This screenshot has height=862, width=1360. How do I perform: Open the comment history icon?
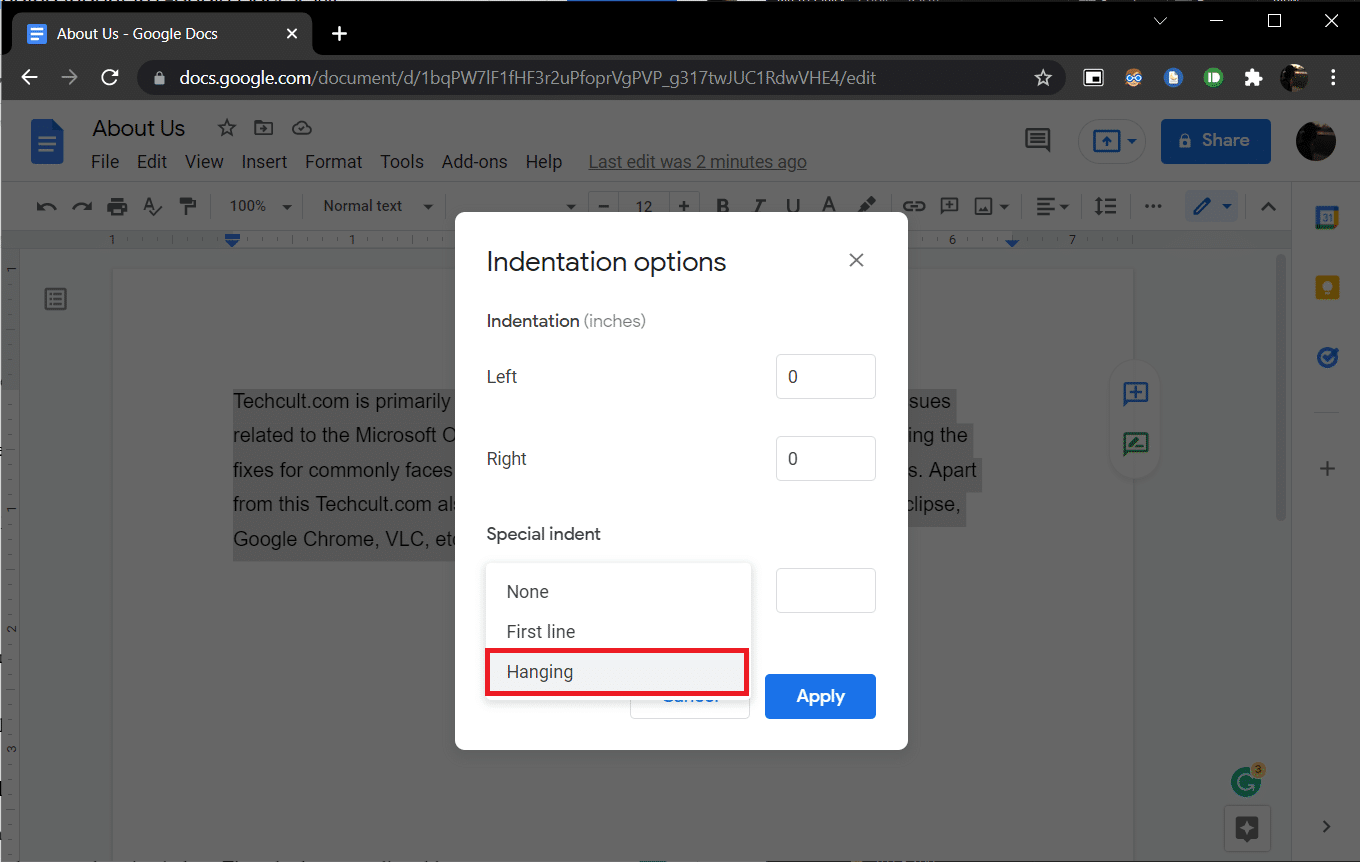(1037, 141)
